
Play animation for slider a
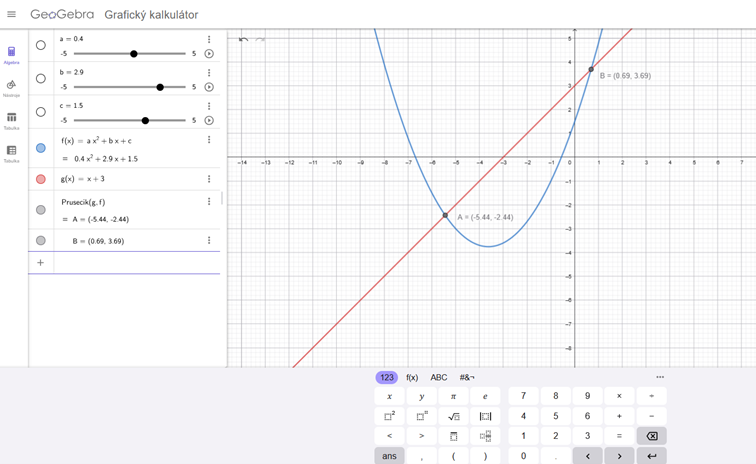coord(209,54)
